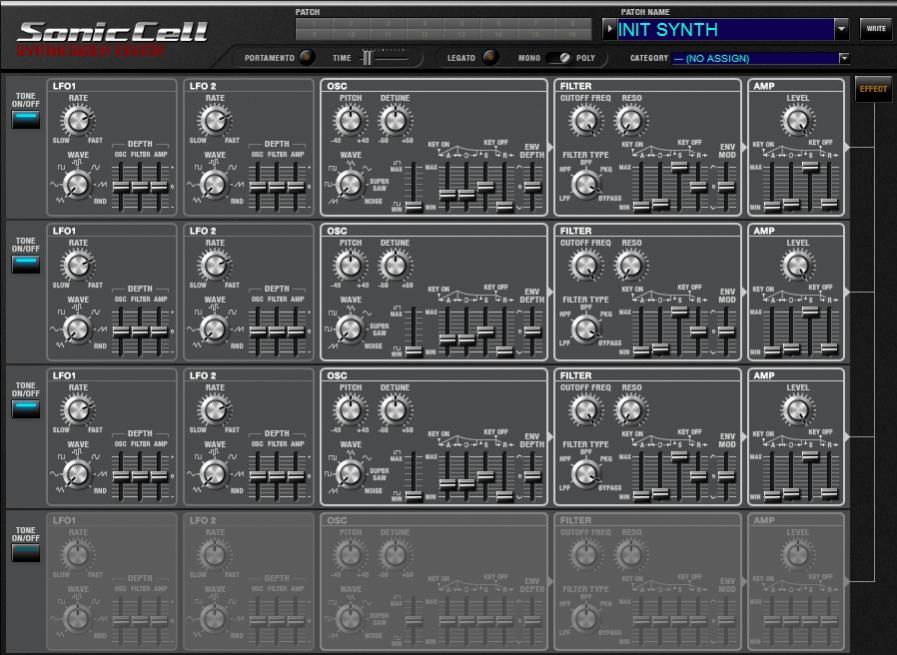
Task: Adjust tone 1 OSC Env Depth slider
Action: point(532,186)
